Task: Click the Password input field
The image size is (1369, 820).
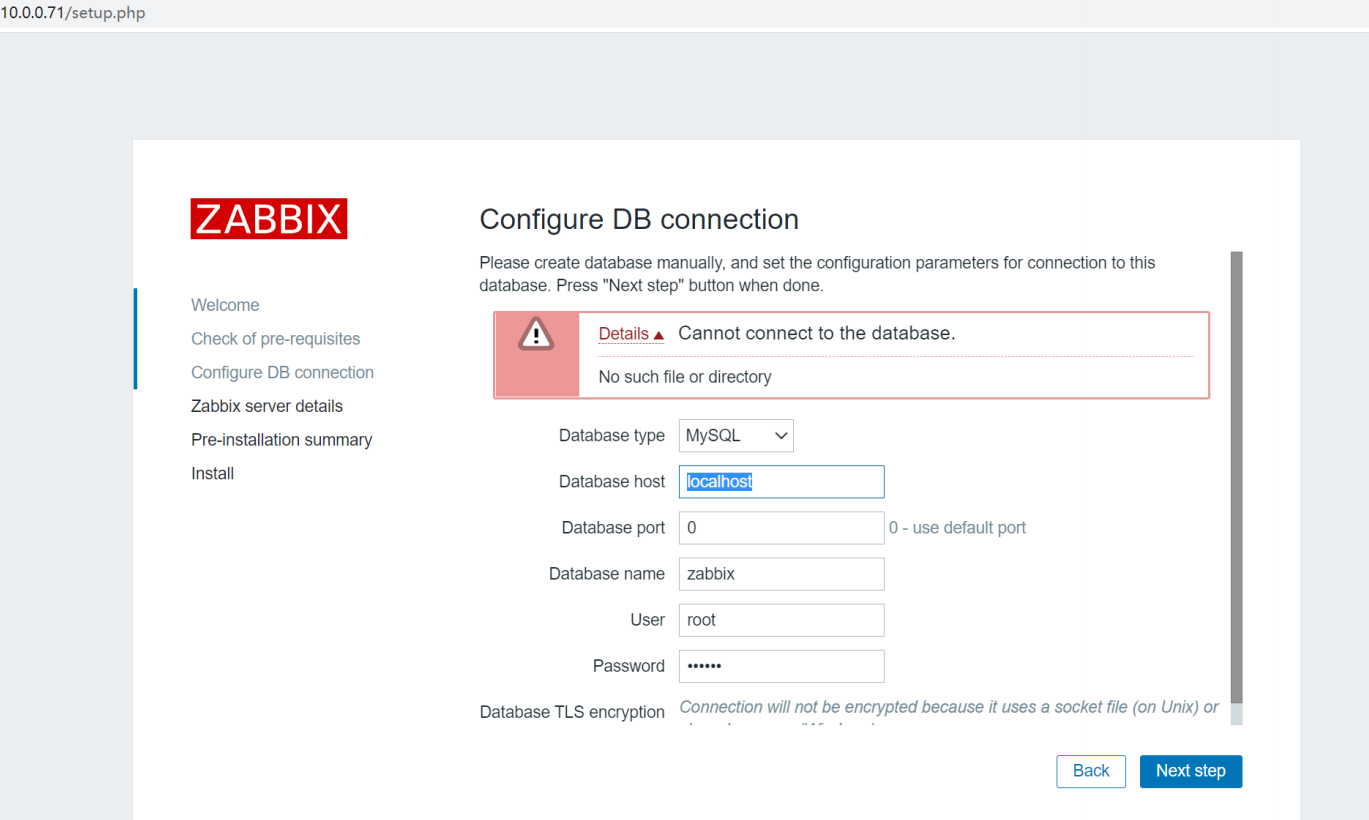Action: [x=781, y=666]
